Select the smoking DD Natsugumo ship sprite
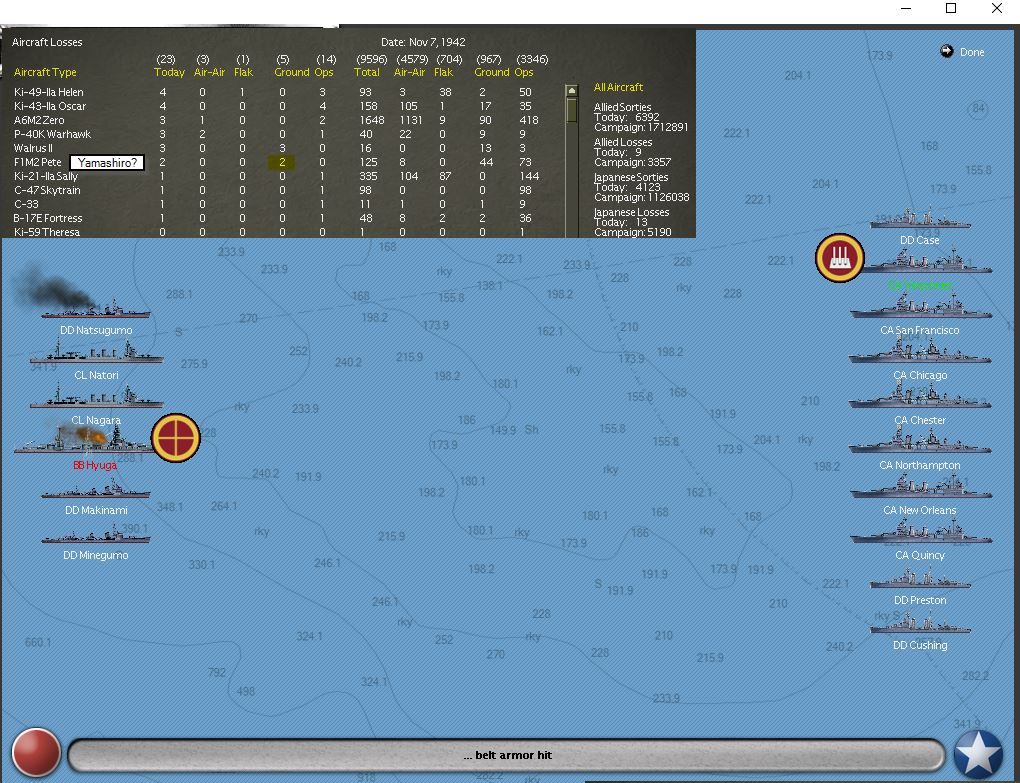 point(96,308)
